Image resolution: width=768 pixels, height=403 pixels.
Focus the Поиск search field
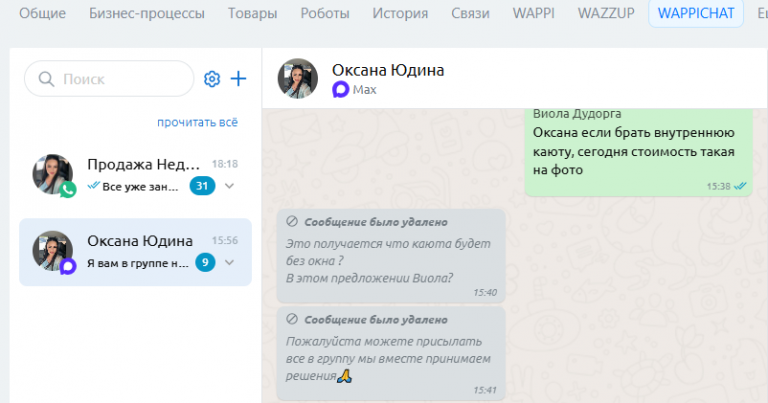click(x=109, y=79)
